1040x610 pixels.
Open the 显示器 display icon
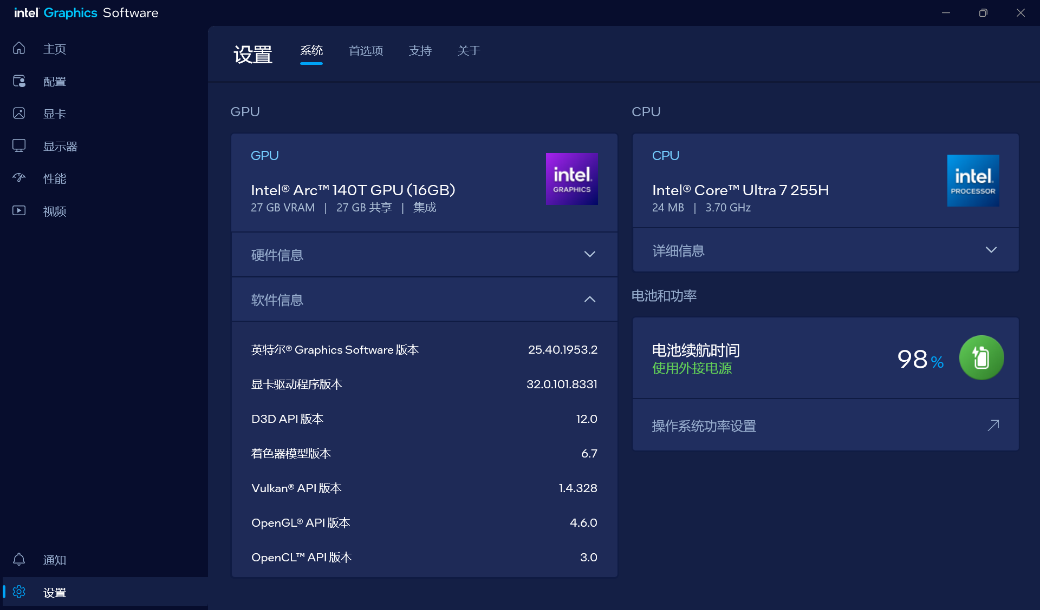pos(19,146)
